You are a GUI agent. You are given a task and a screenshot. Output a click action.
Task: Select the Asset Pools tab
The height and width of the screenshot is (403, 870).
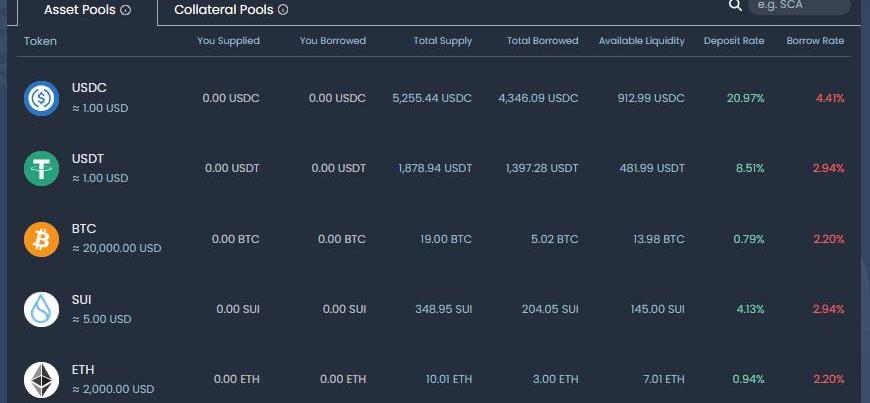[x=80, y=10]
